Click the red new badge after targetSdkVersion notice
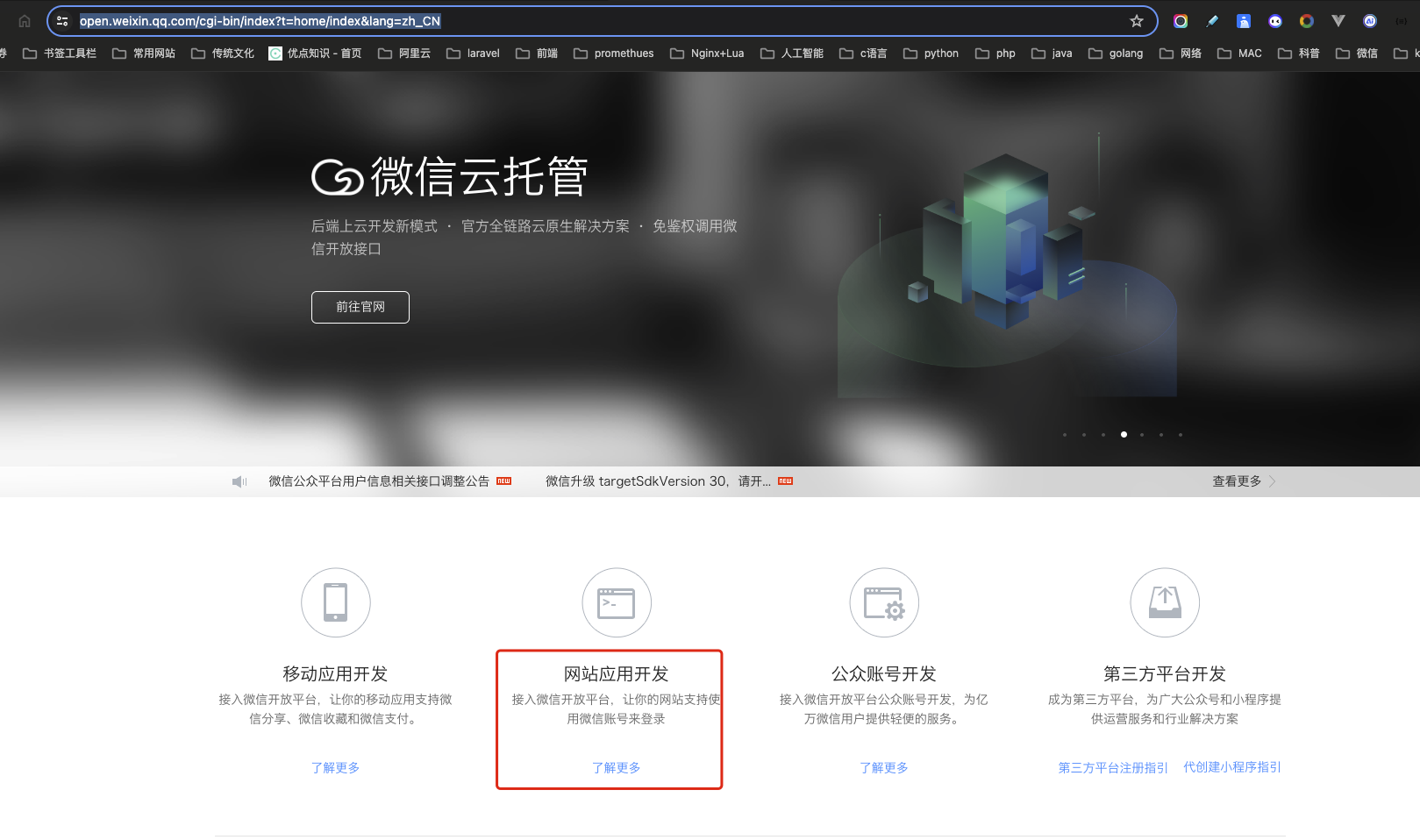Viewport: 1420px width, 840px height. (x=785, y=481)
